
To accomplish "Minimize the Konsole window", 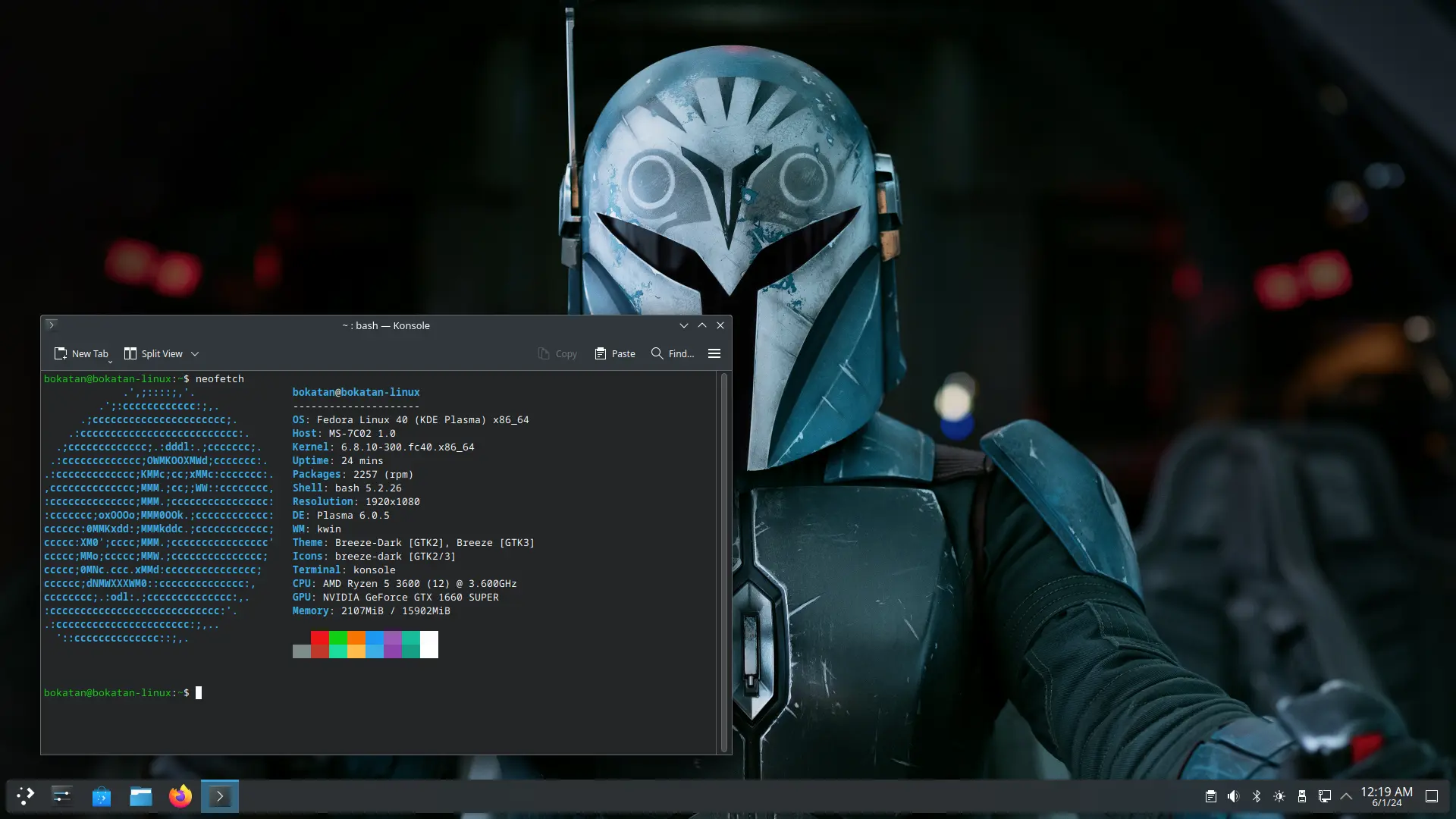I will pyautogui.click(x=684, y=325).
